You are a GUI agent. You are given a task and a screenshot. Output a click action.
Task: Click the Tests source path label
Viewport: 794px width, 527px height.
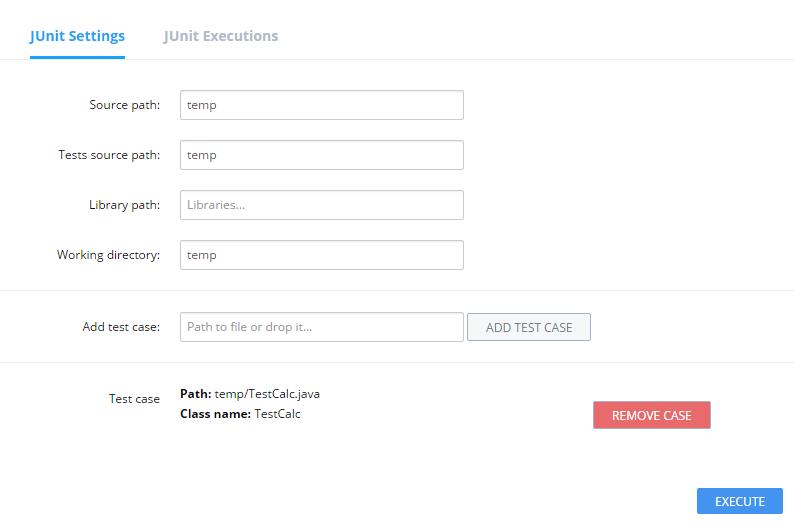click(109, 155)
